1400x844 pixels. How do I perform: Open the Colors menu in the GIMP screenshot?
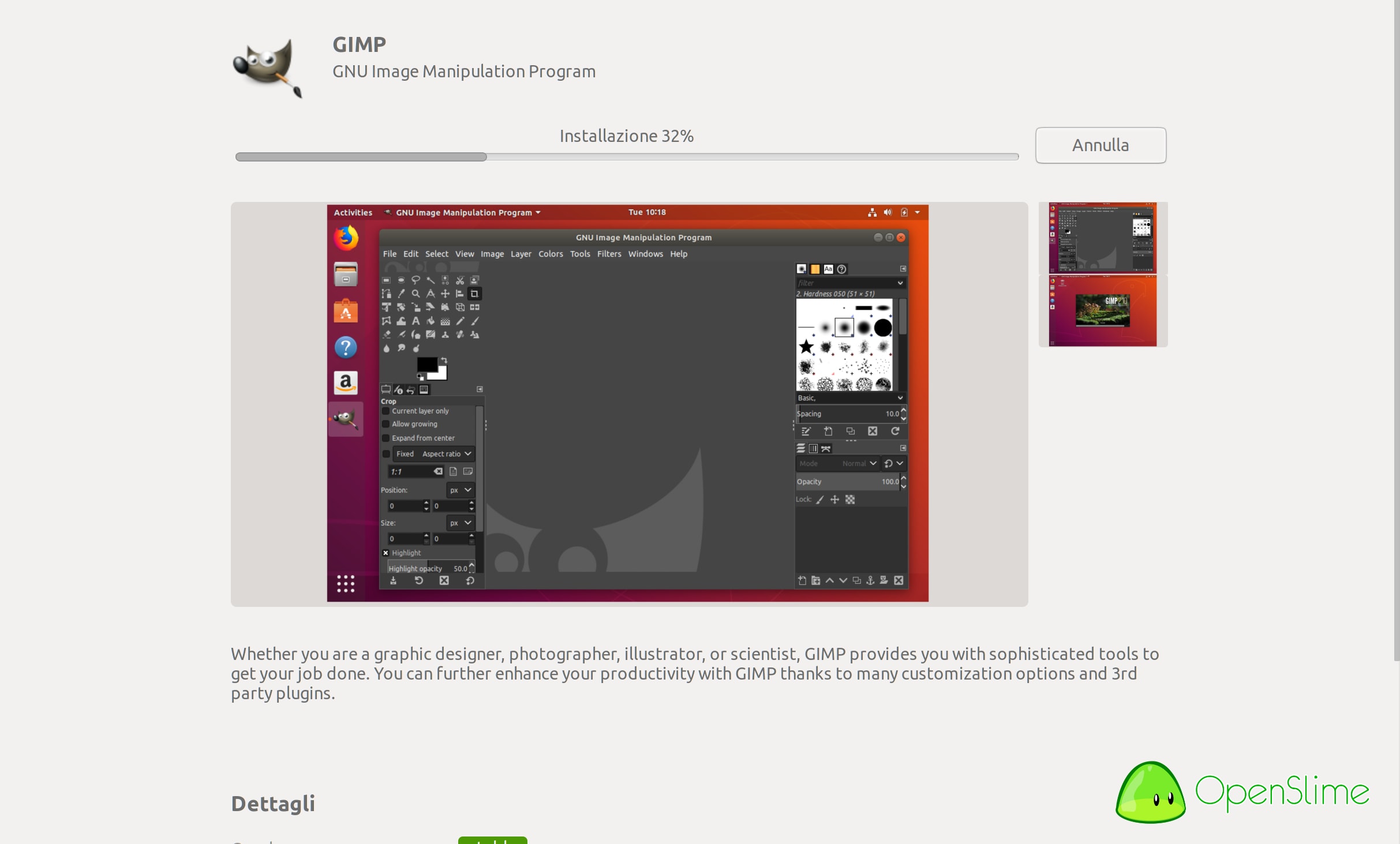point(551,254)
